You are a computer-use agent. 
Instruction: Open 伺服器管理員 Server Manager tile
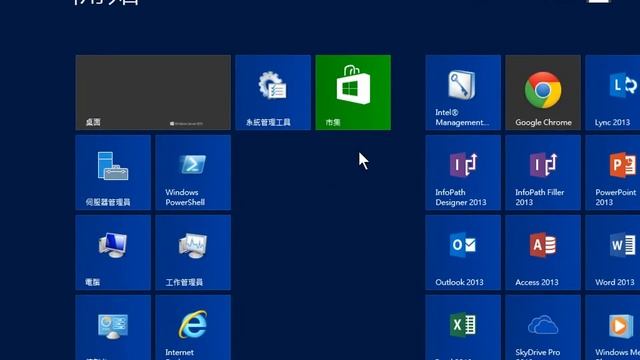click(x=113, y=173)
